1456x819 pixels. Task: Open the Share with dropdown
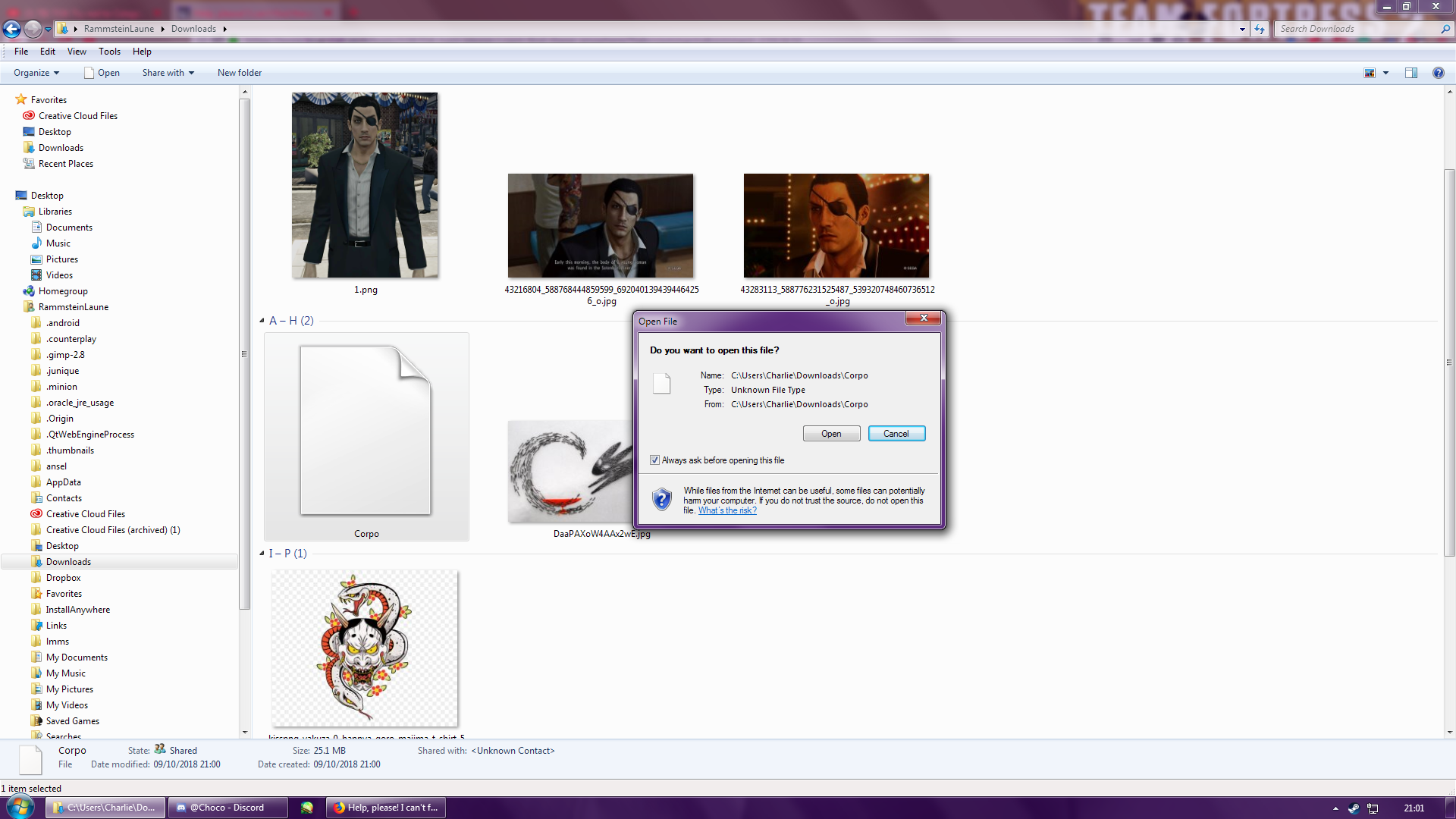[168, 73]
